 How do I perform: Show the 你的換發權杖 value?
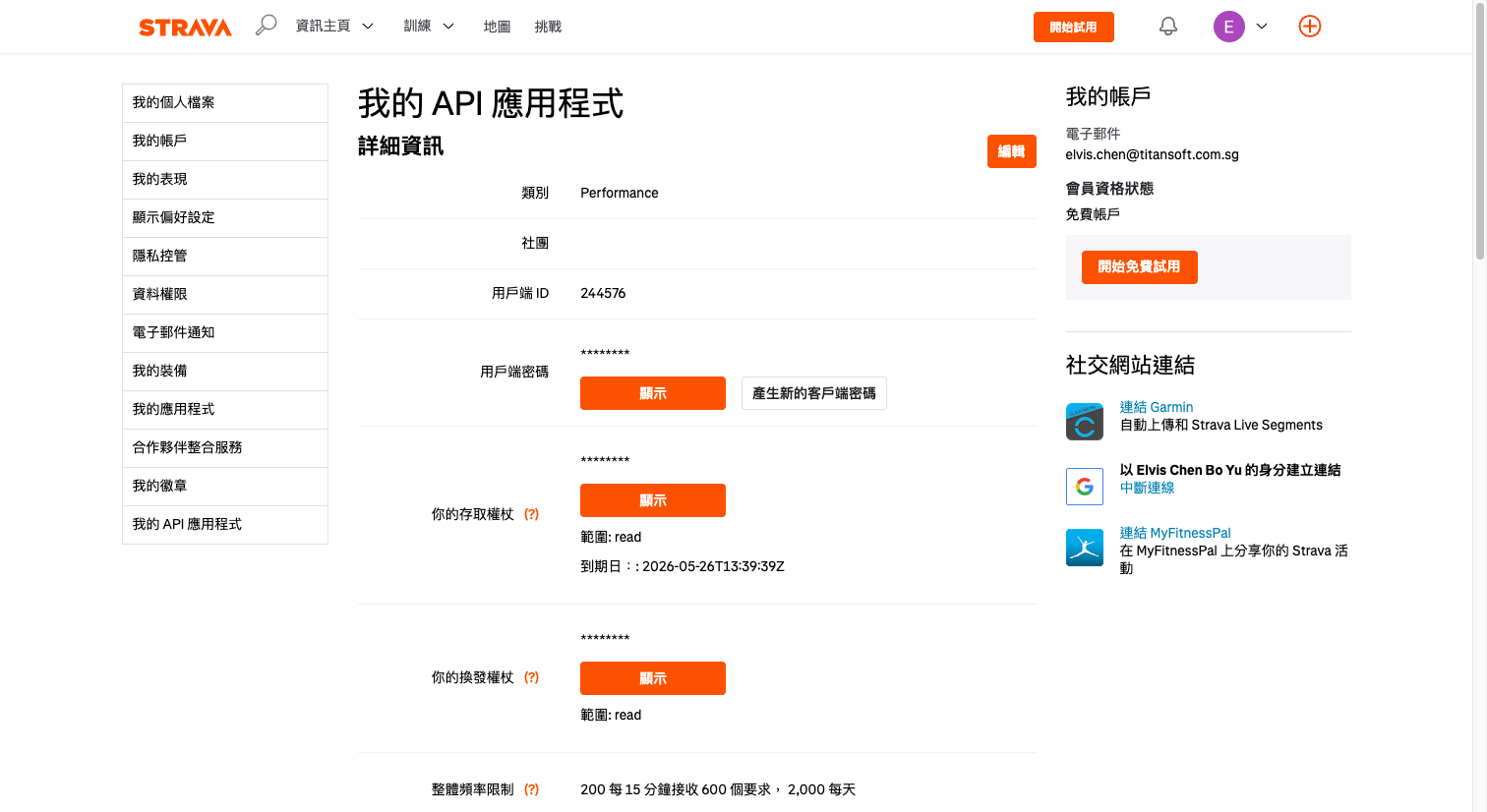(653, 678)
